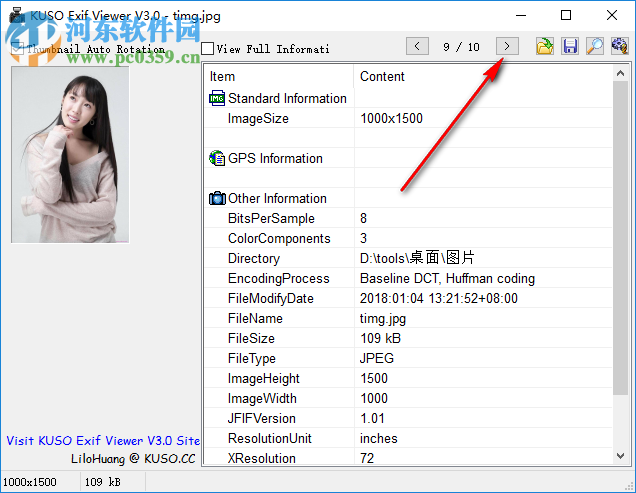Select the FileType row
This screenshot has height=493, width=636.
click(x=408, y=358)
